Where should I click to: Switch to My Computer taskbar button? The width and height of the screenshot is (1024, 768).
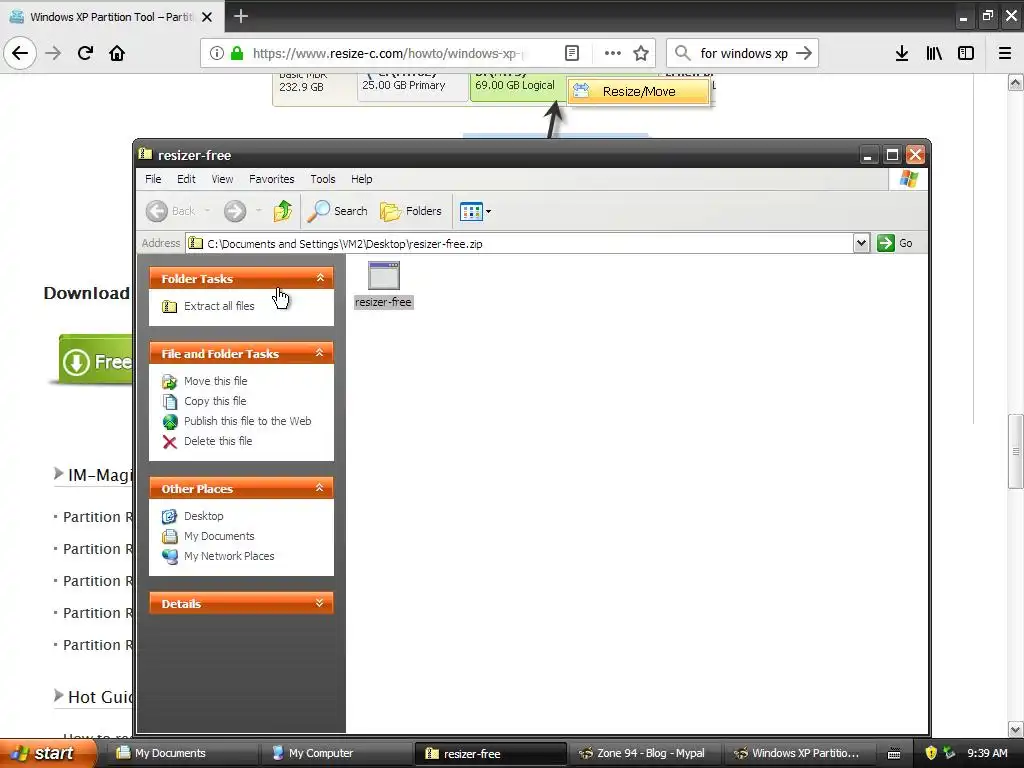point(336,753)
